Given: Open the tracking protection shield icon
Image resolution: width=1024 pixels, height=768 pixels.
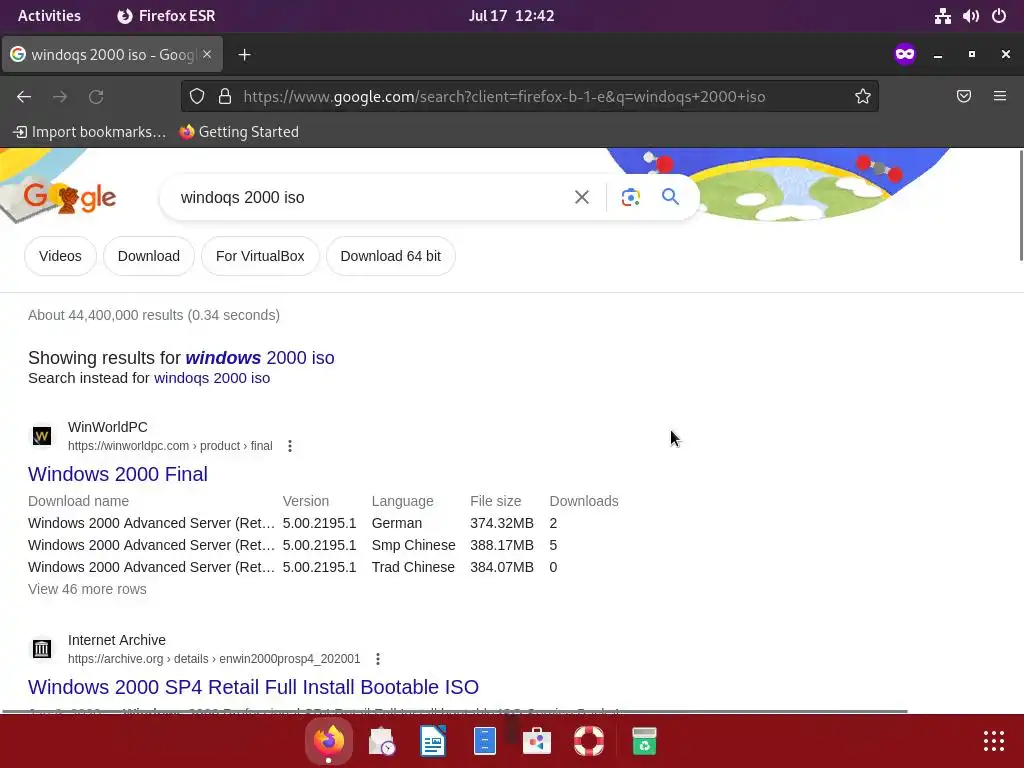Looking at the screenshot, I should pos(197,97).
